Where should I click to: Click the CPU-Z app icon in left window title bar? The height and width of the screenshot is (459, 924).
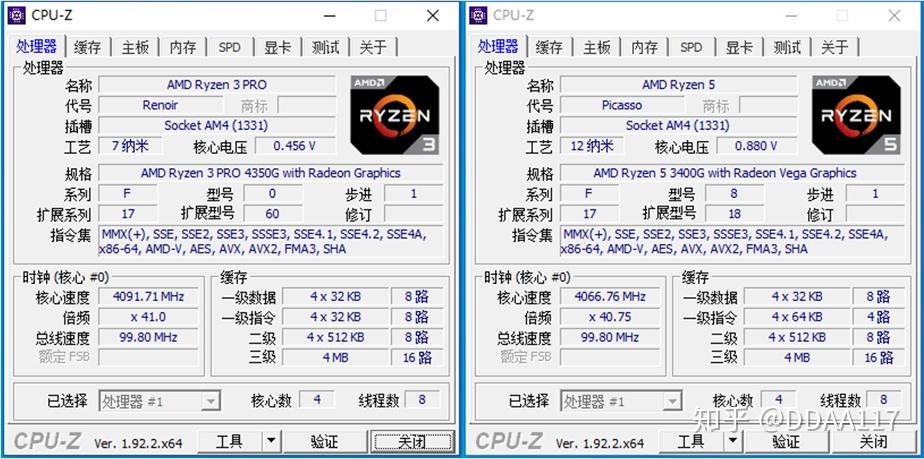tap(16, 16)
